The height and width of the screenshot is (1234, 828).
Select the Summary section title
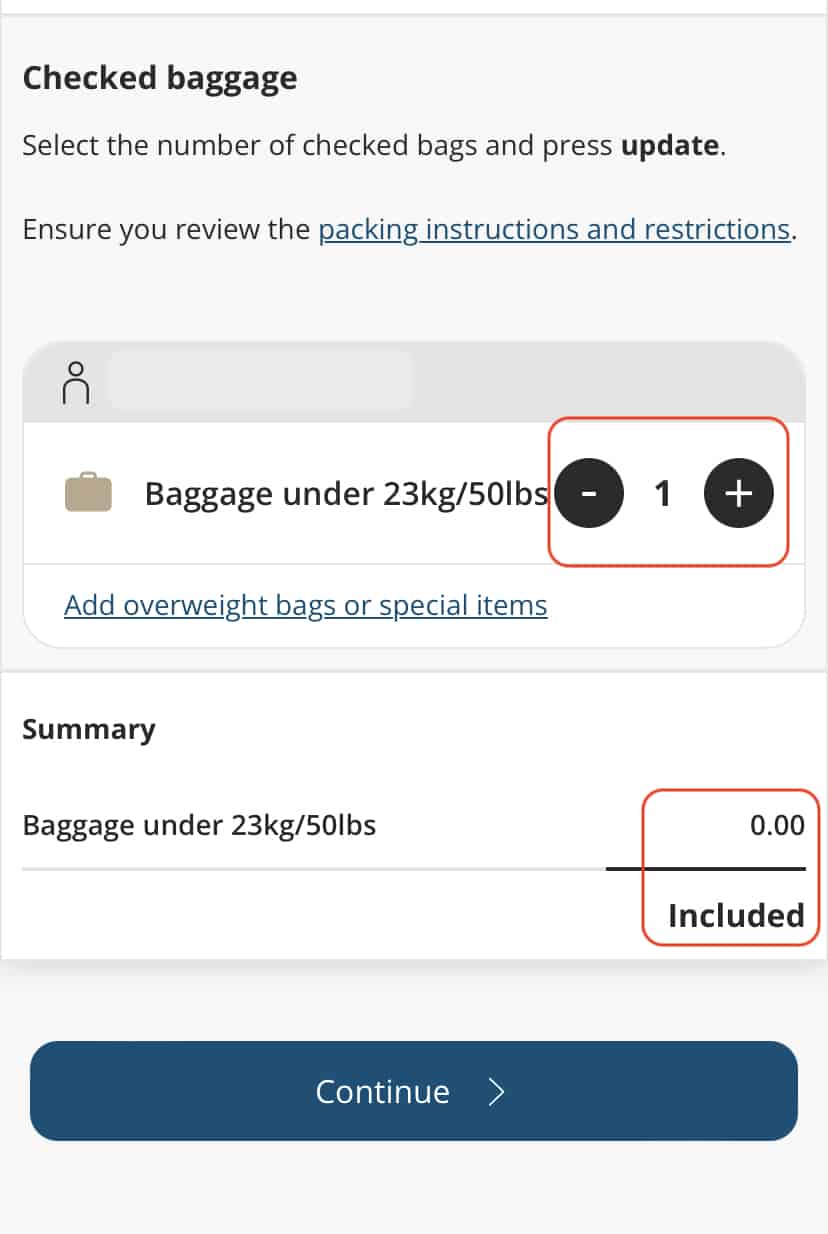pos(88,729)
